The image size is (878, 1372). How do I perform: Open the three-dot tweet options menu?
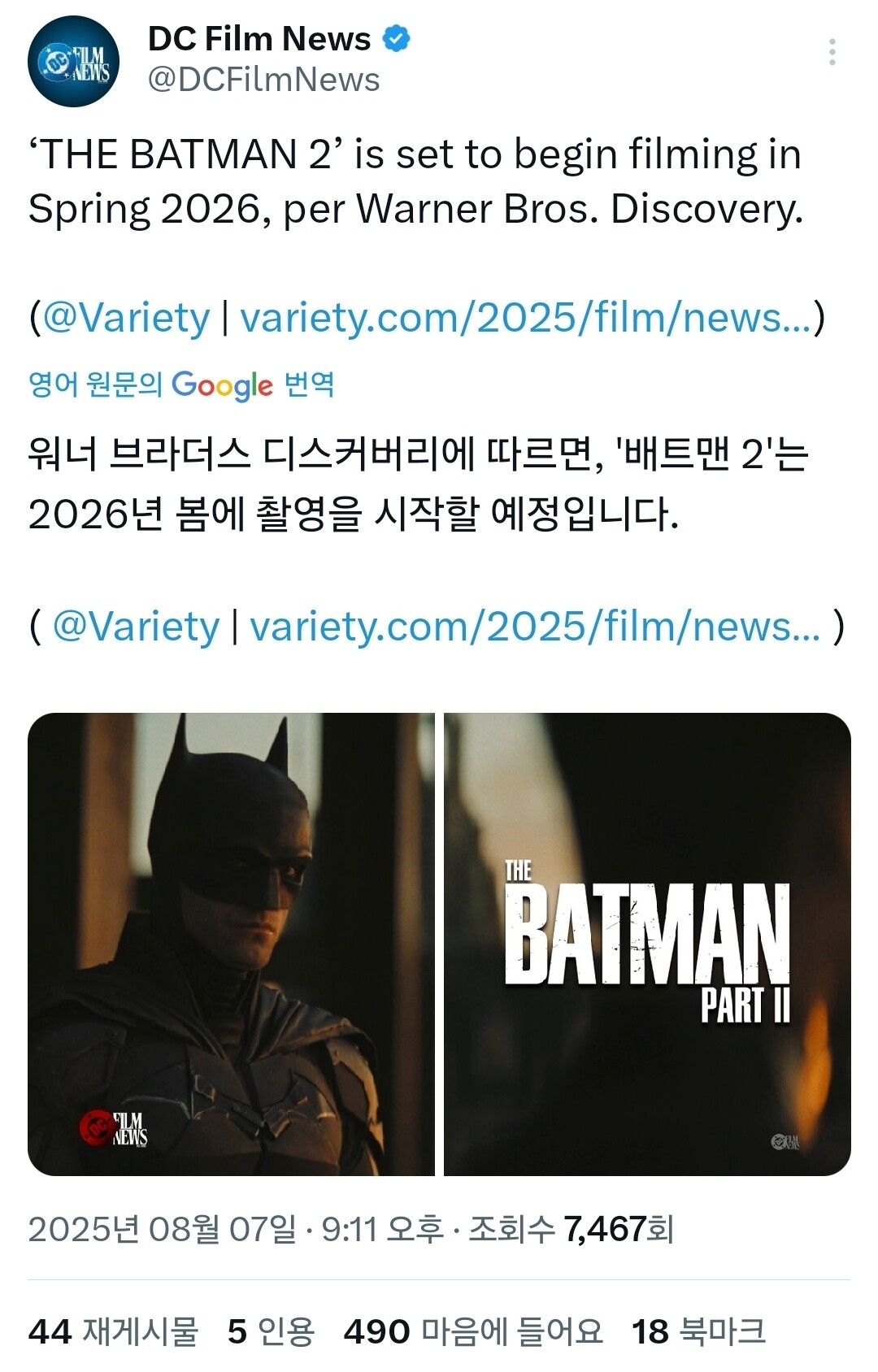point(832,52)
